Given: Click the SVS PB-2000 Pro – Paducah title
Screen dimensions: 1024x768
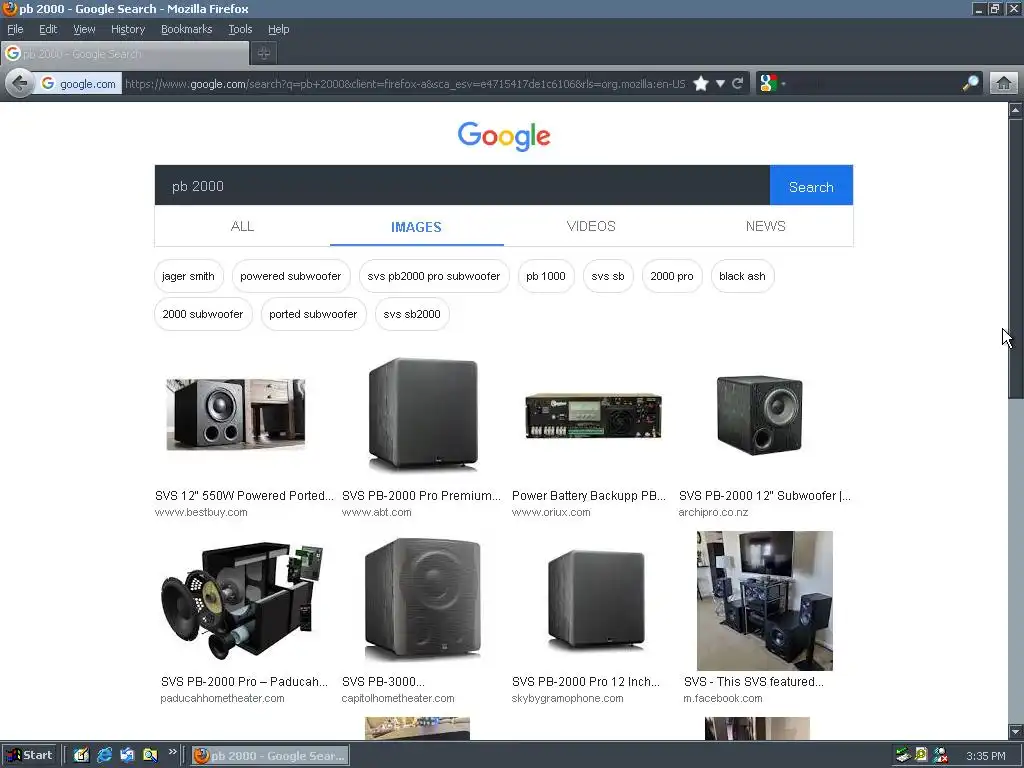Looking at the screenshot, I should point(244,681).
